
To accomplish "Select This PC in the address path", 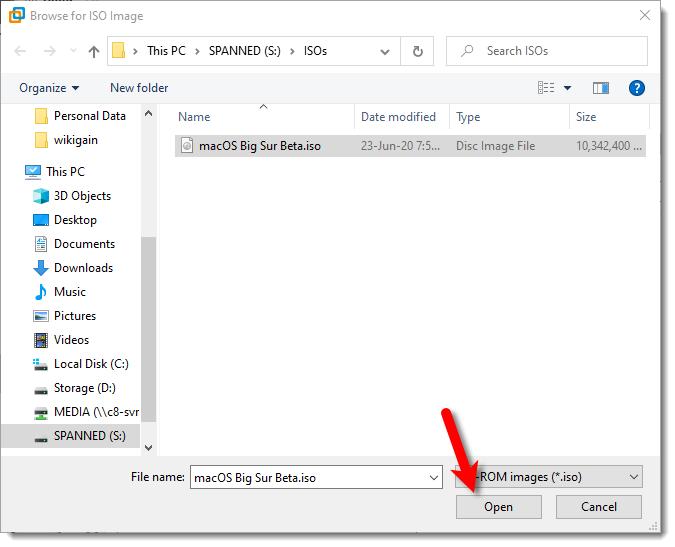I will click(166, 51).
